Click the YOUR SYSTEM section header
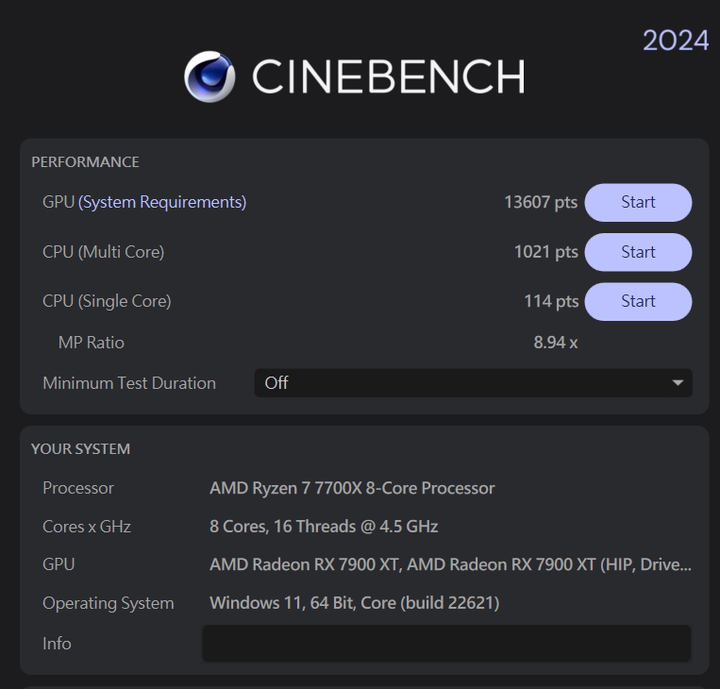 [x=81, y=449]
